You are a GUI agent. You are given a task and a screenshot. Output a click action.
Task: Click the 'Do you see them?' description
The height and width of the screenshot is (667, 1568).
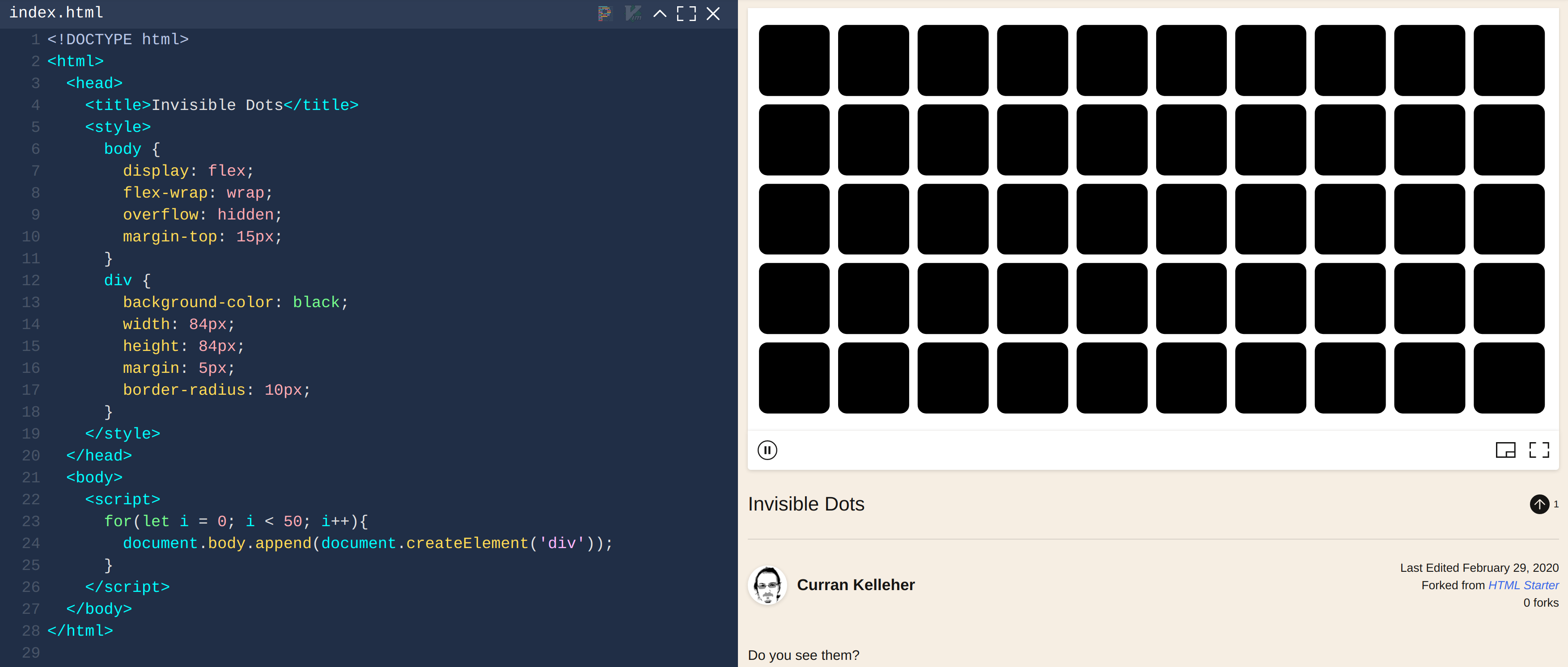pos(804,655)
